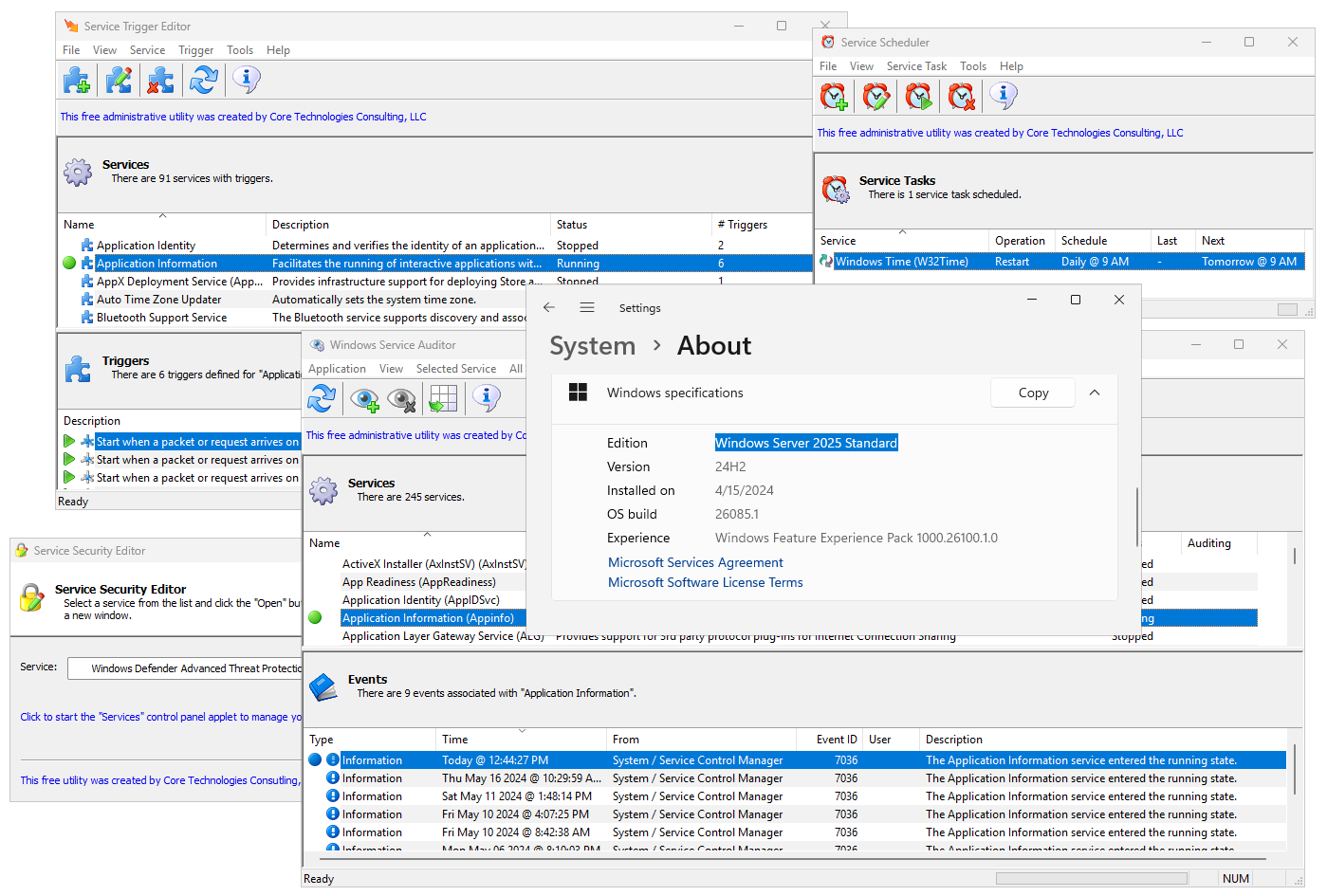Click Add Trigger puzzle icon in Service Trigger Editor
The height and width of the screenshot is (896, 1327).
[77, 81]
